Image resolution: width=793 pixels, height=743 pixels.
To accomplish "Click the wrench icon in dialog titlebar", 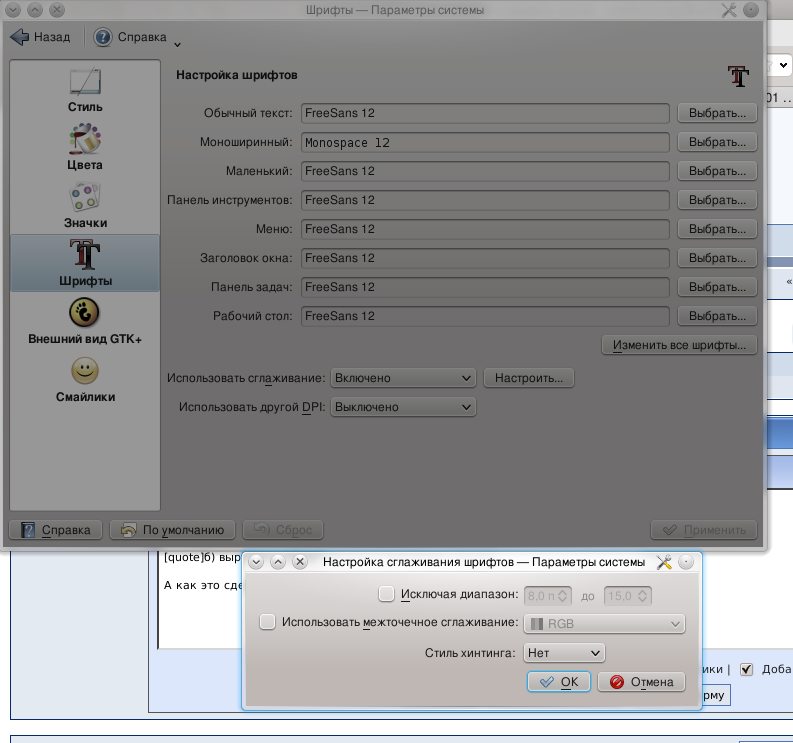I will [664, 562].
